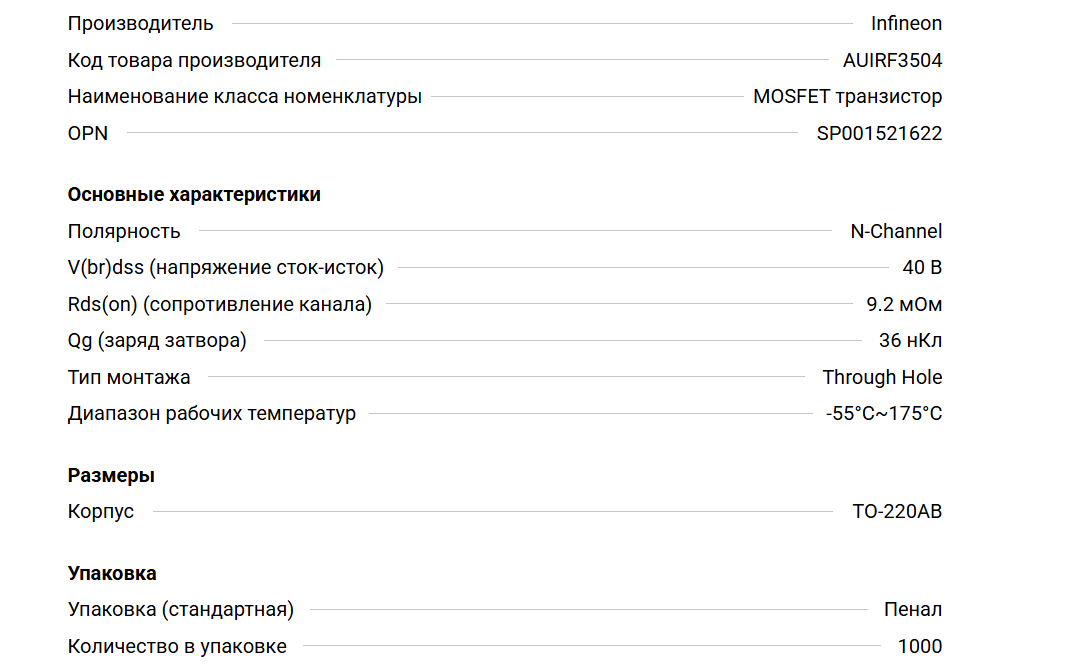Click the N-Channel polarity value
1075x669 pixels.
coord(895,231)
